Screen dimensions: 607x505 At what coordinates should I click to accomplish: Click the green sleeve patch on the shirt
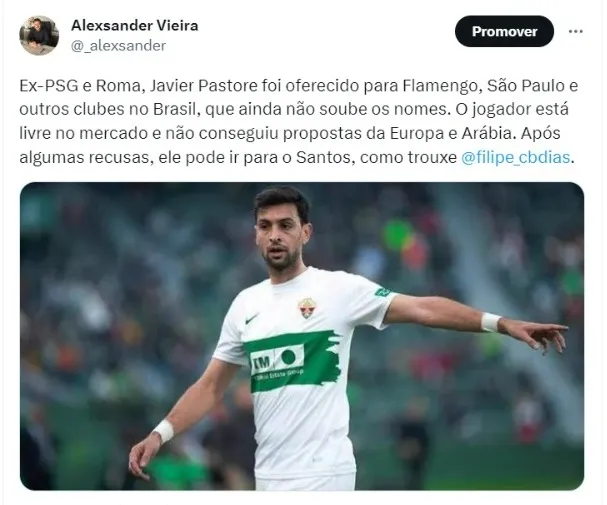(x=382, y=291)
